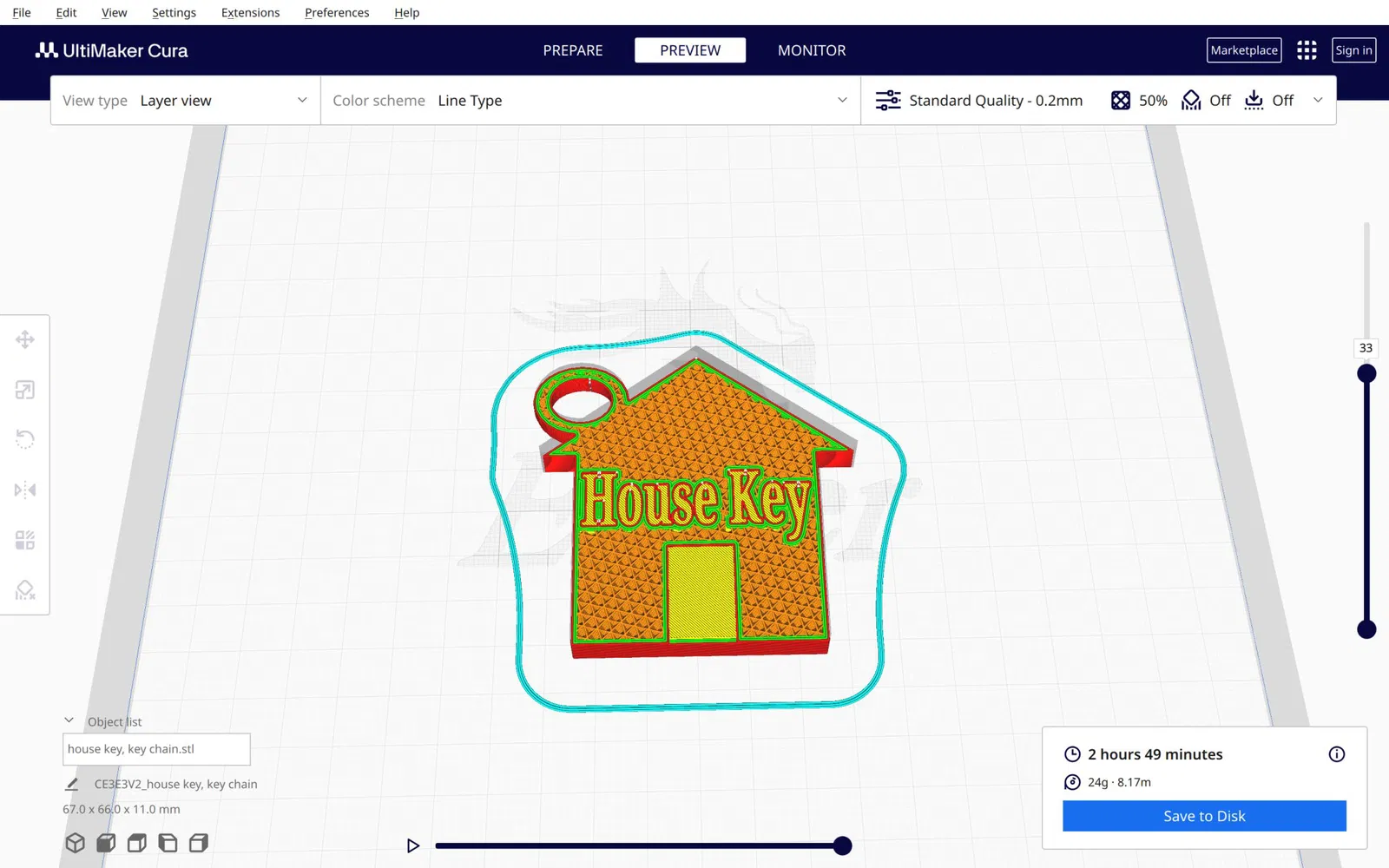Switch to top view cube icon
The height and width of the screenshot is (868, 1389).
click(x=137, y=843)
